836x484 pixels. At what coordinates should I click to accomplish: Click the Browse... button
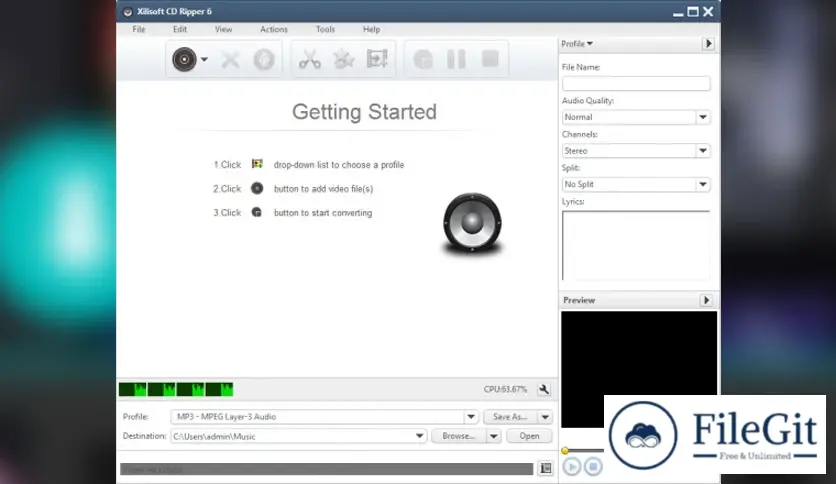[x=459, y=436]
